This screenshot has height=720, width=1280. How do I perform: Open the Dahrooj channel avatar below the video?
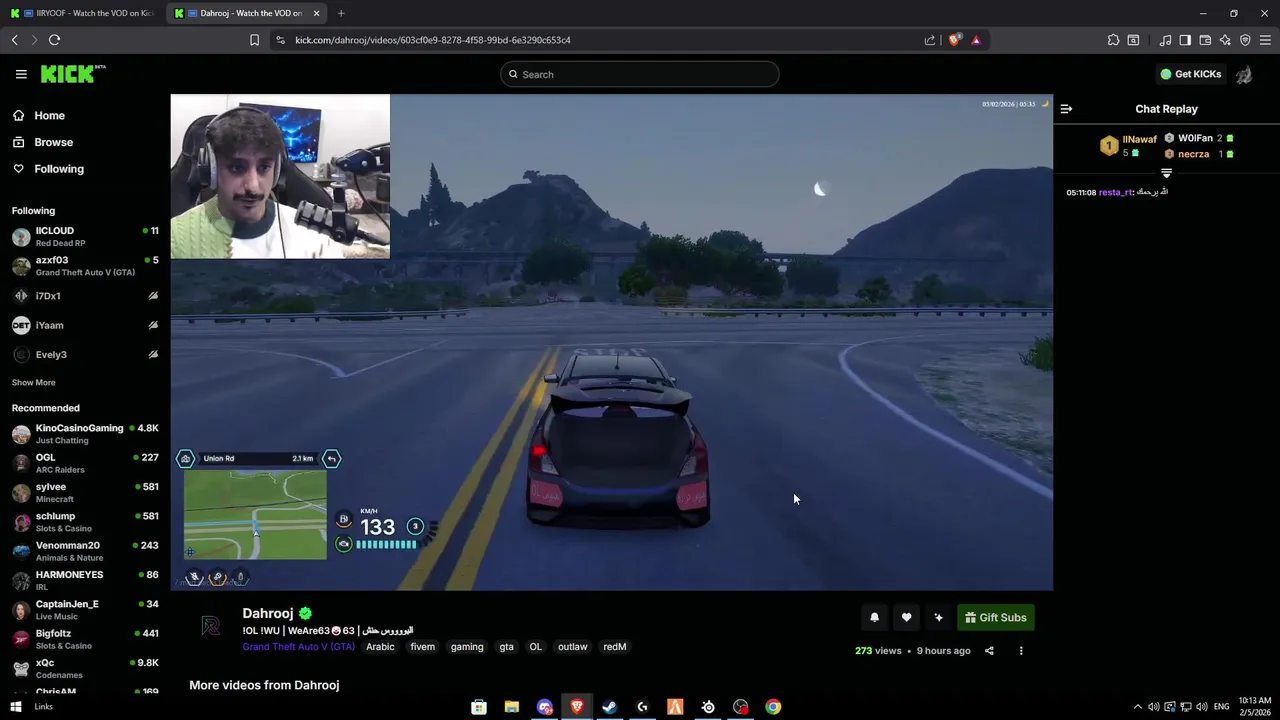coord(210,626)
